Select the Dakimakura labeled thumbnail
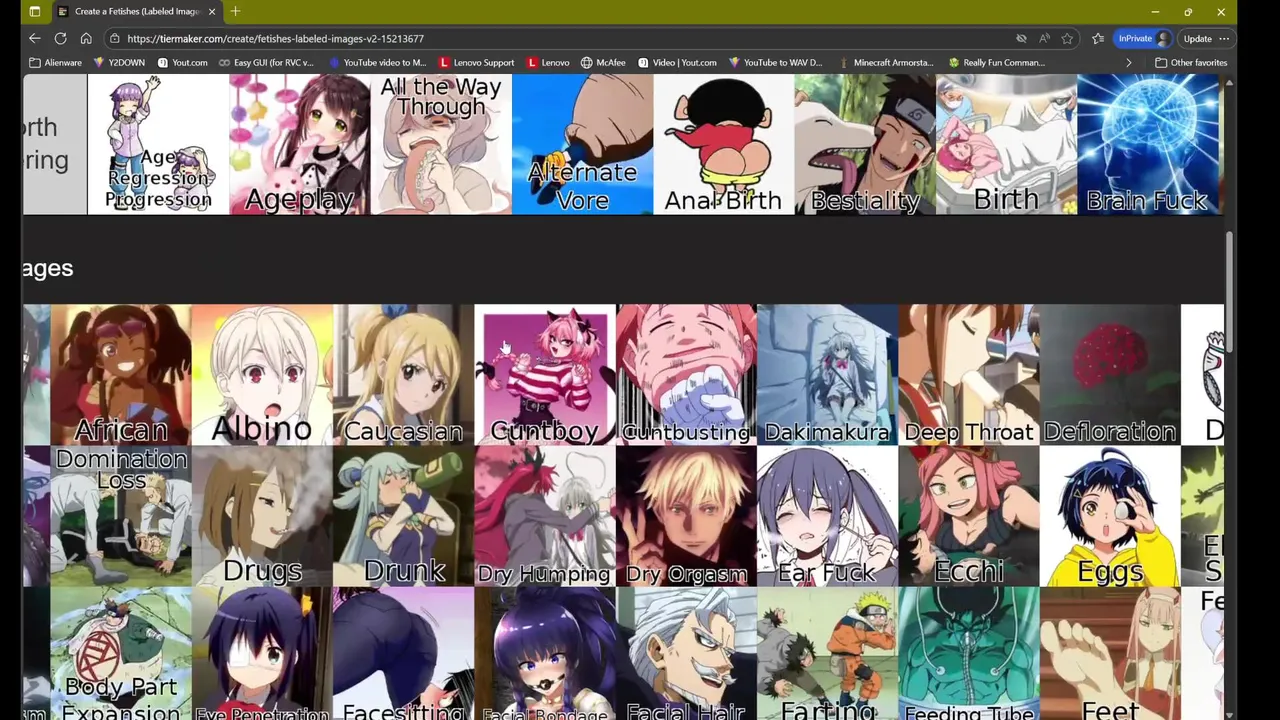Screen dimensions: 1280x720 pyautogui.click(x=827, y=374)
